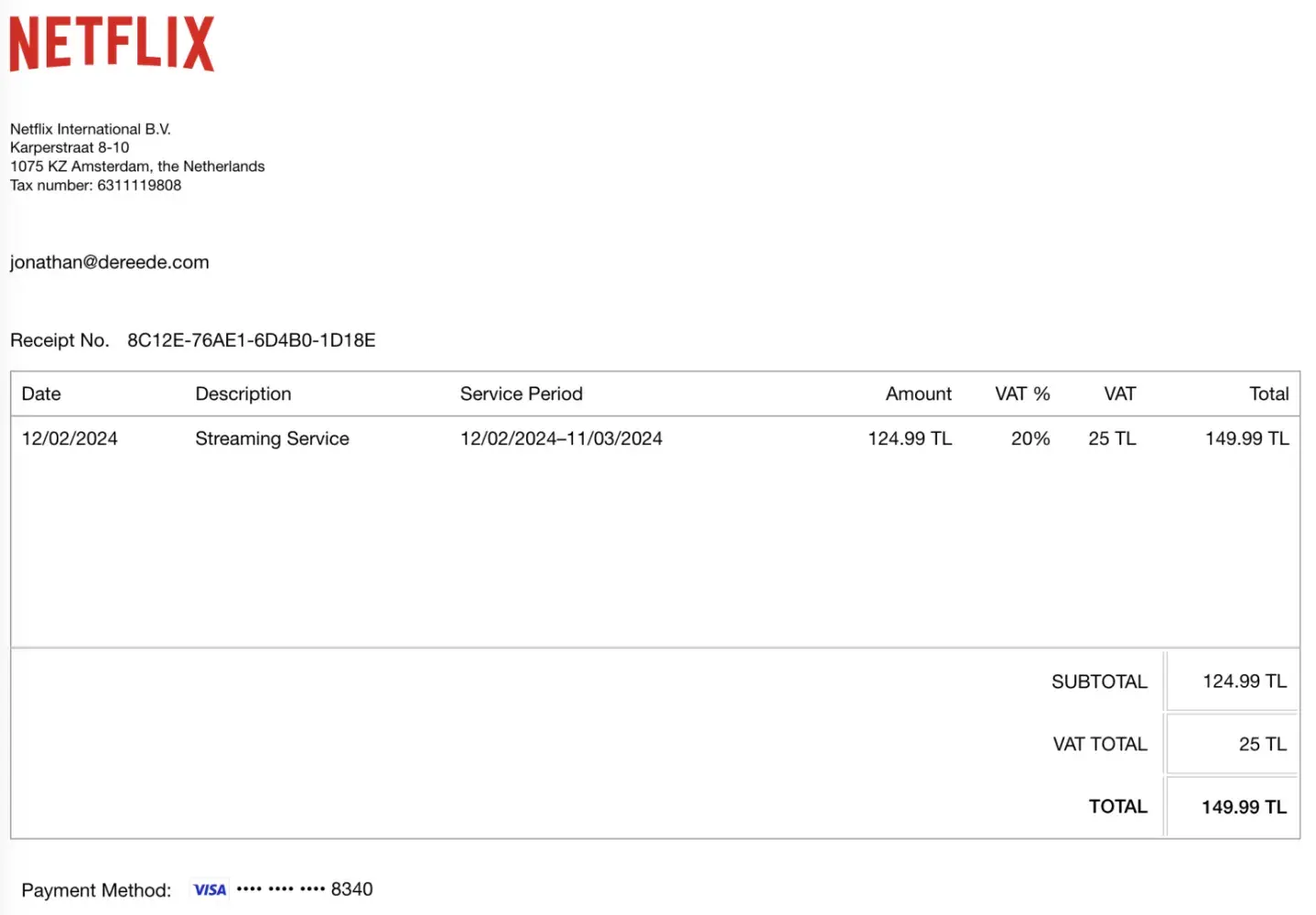Click 149.99 TL in the Streaming Service row
Viewport: 1316px width, 915px height.
click(1247, 438)
